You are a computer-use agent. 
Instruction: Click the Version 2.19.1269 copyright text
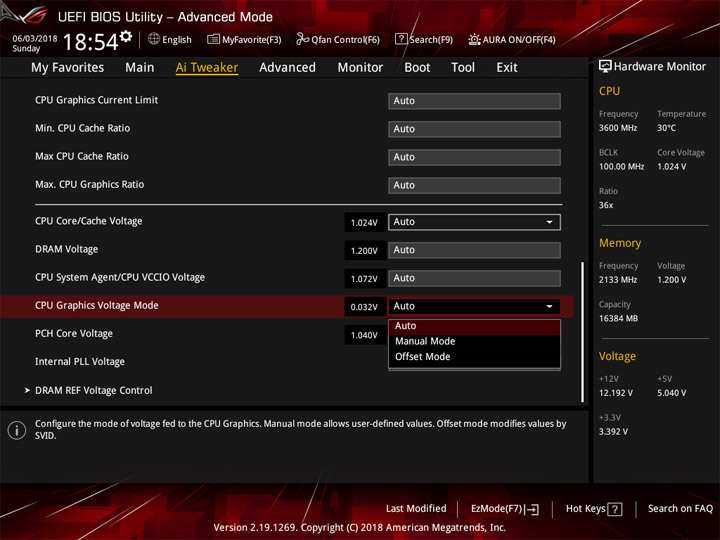360,527
